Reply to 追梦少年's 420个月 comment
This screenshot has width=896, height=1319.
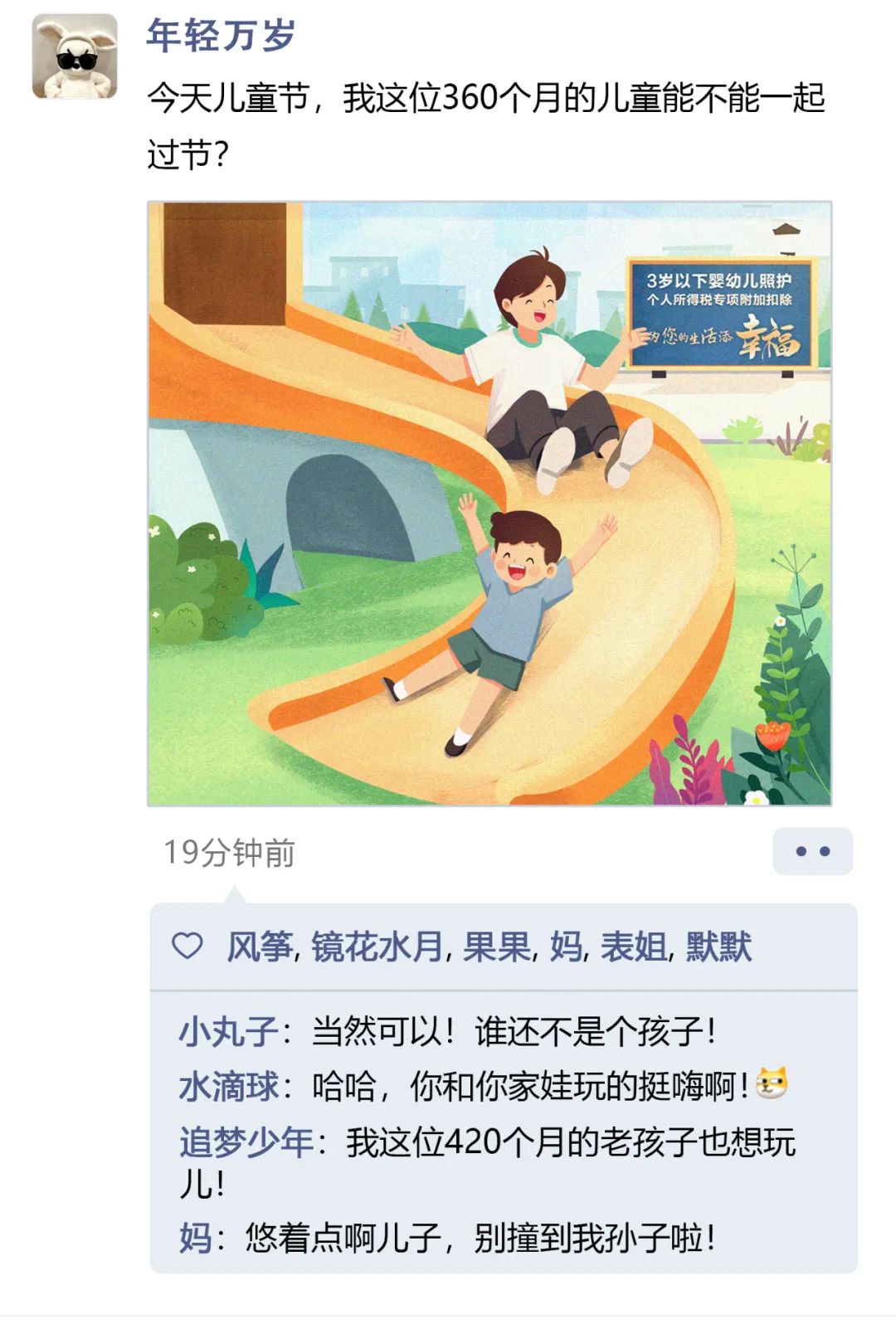[488, 1162]
